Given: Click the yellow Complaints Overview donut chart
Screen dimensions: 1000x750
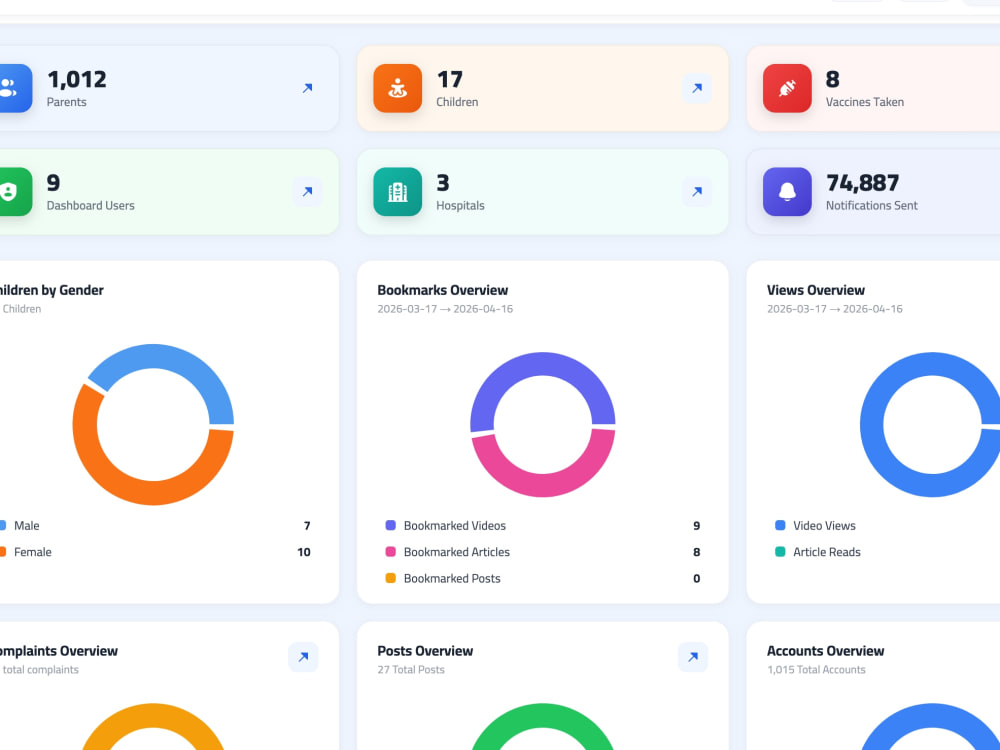Looking at the screenshot, I should [153, 717].
